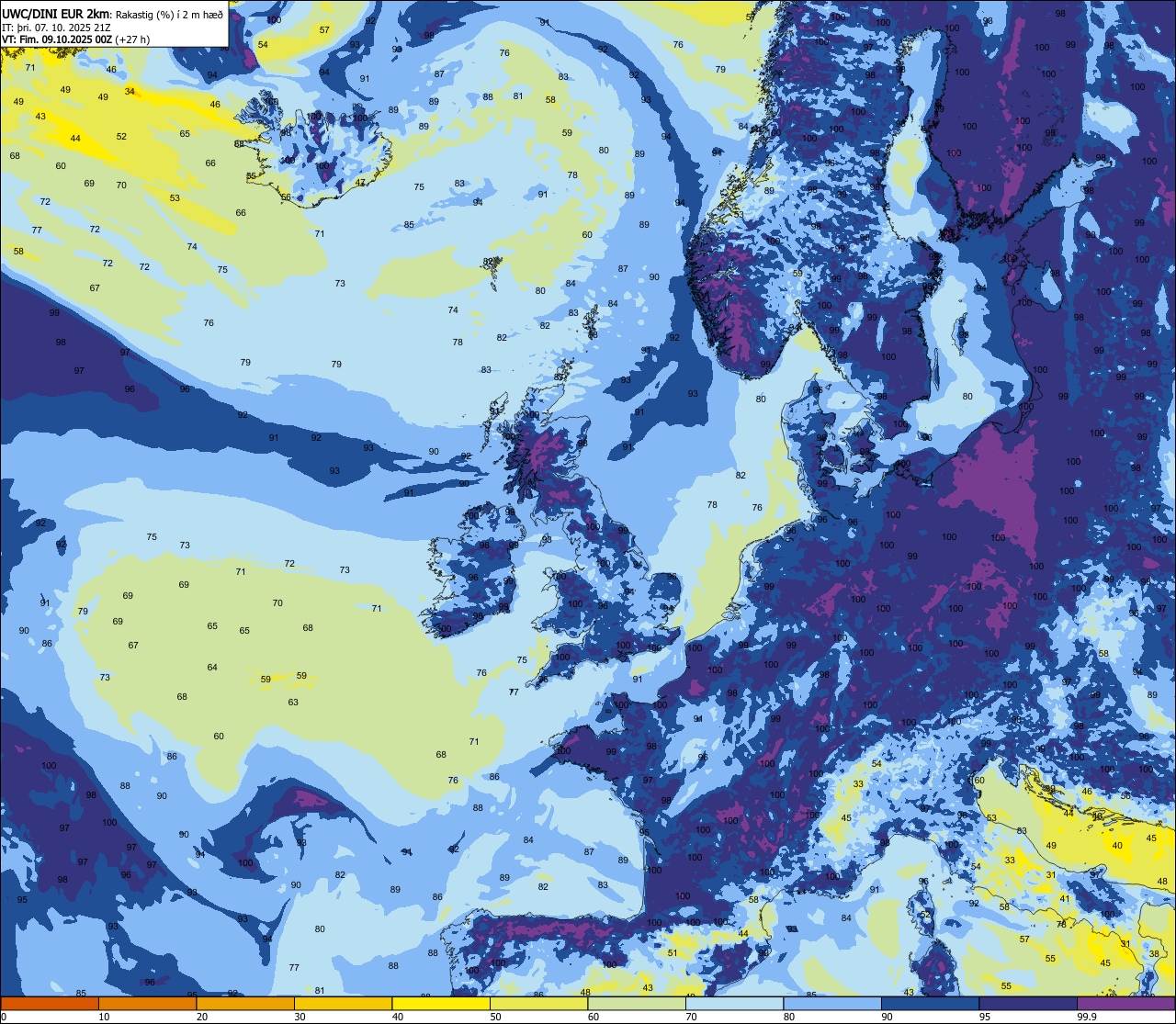Image resolution: width=1176 pixels, height=1024 pixels.
Task: Click the legend tick label 40
Action: (398, 1017)
